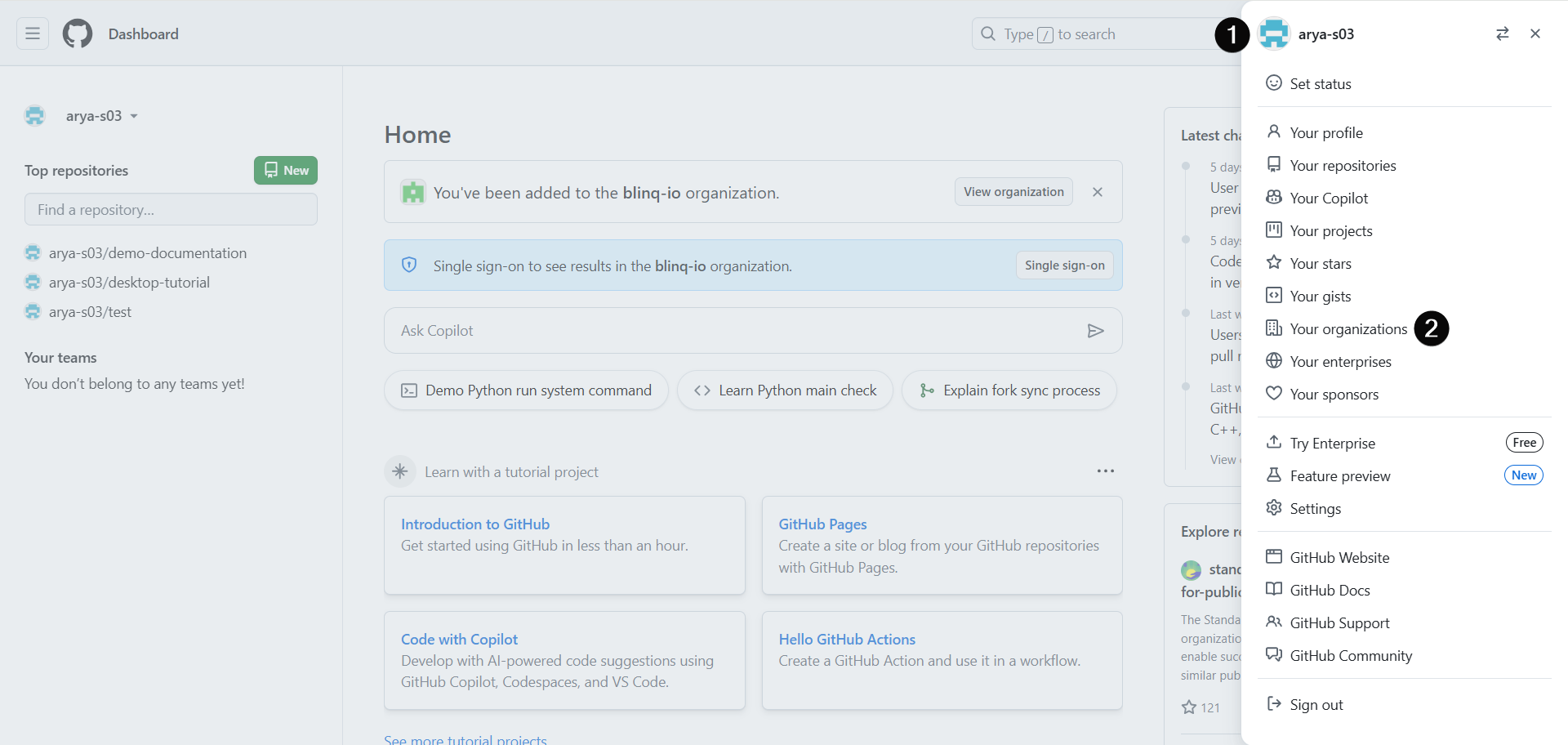The width and height of the screenshot is (1568, 745).
Task: Sign out of GitHub
Action: pos(1316,704)
